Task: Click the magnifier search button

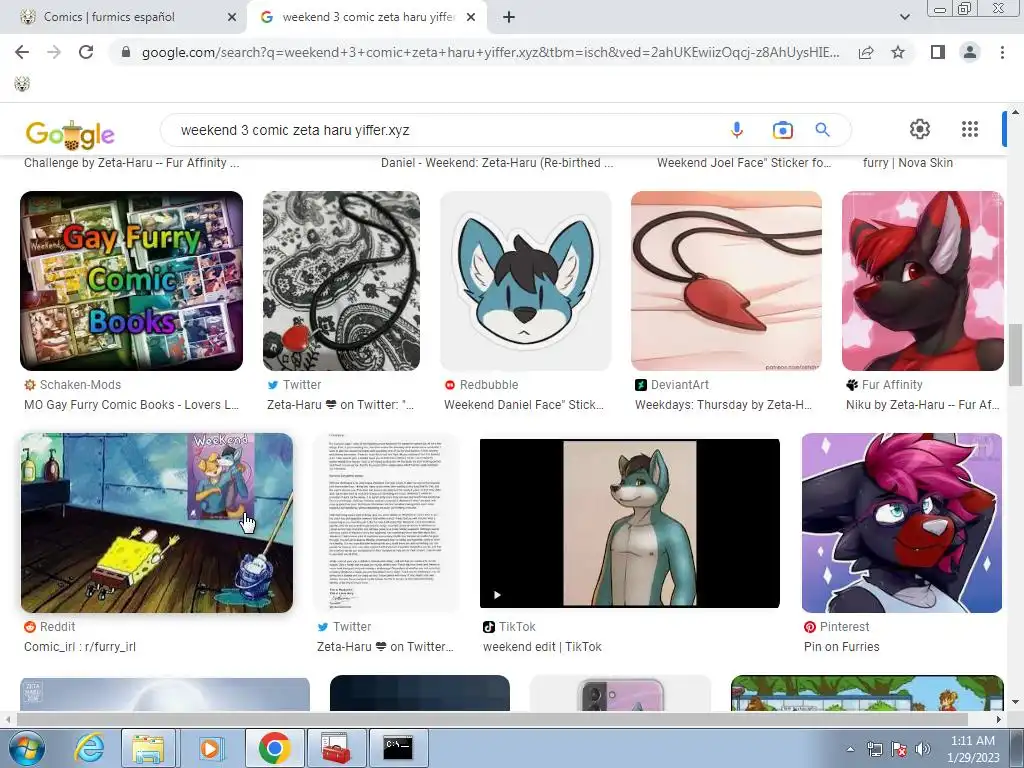Action: [x=822, y=130]
